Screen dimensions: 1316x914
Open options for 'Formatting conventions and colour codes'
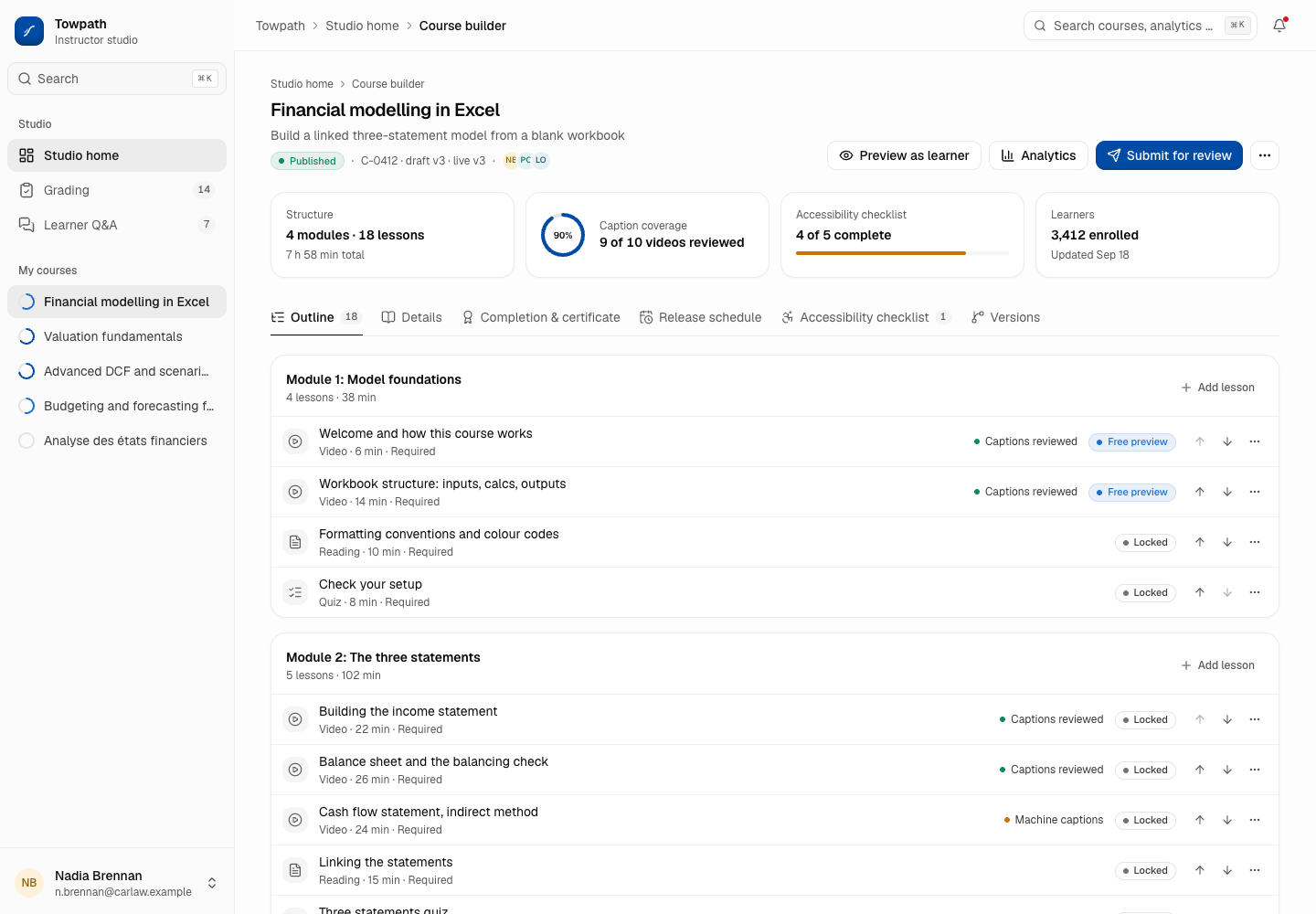(x=1255, y=542)
